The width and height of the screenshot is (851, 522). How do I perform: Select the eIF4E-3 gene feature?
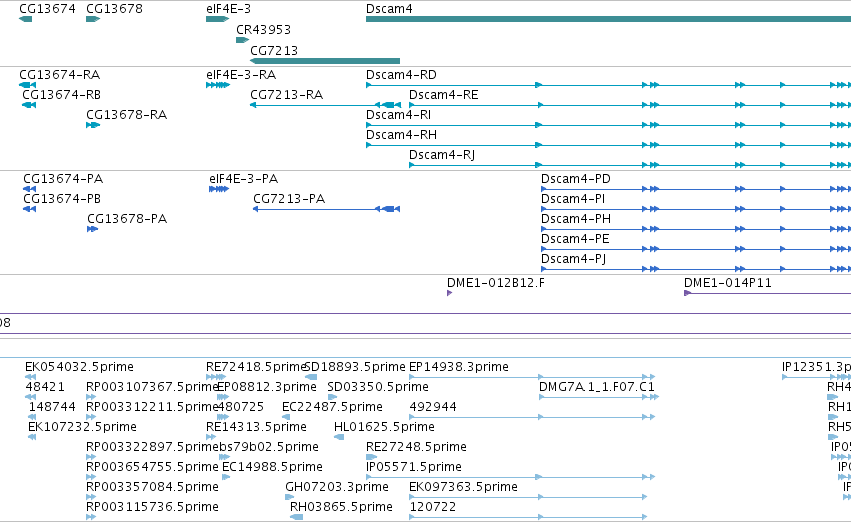tap(217, 19)
